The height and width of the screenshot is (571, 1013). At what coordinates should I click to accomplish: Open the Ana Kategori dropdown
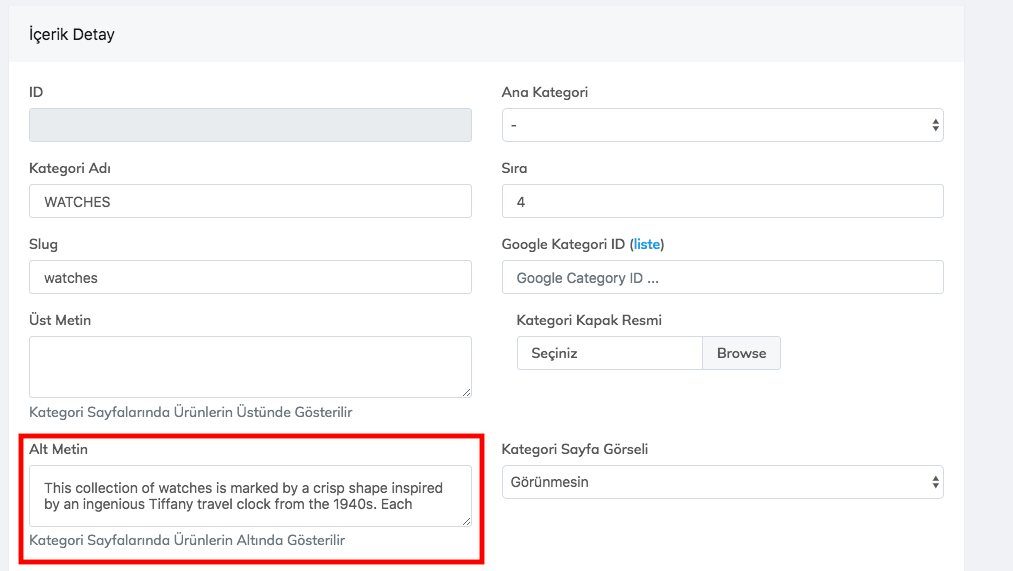coord(722,125)
